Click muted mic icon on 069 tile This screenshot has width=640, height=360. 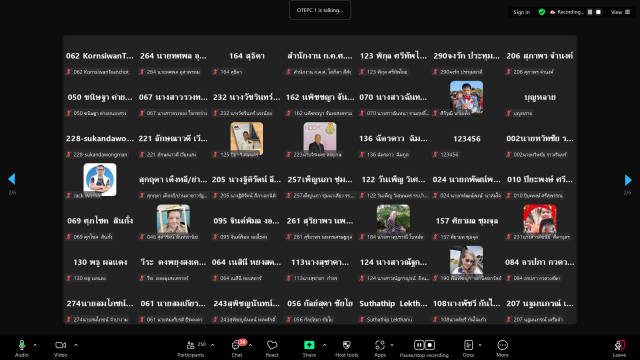69,237
